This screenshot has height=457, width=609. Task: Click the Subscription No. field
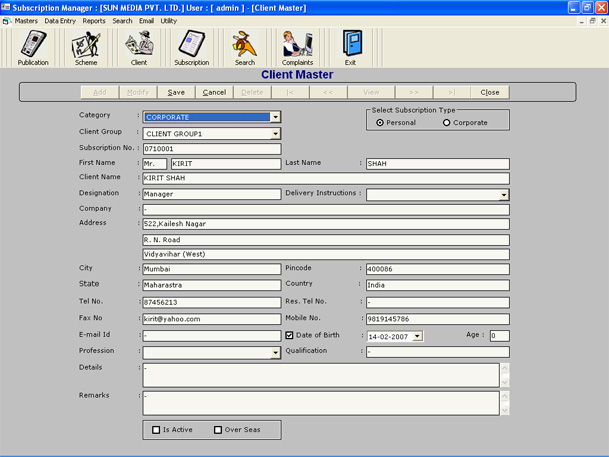(x=212, y=149)
